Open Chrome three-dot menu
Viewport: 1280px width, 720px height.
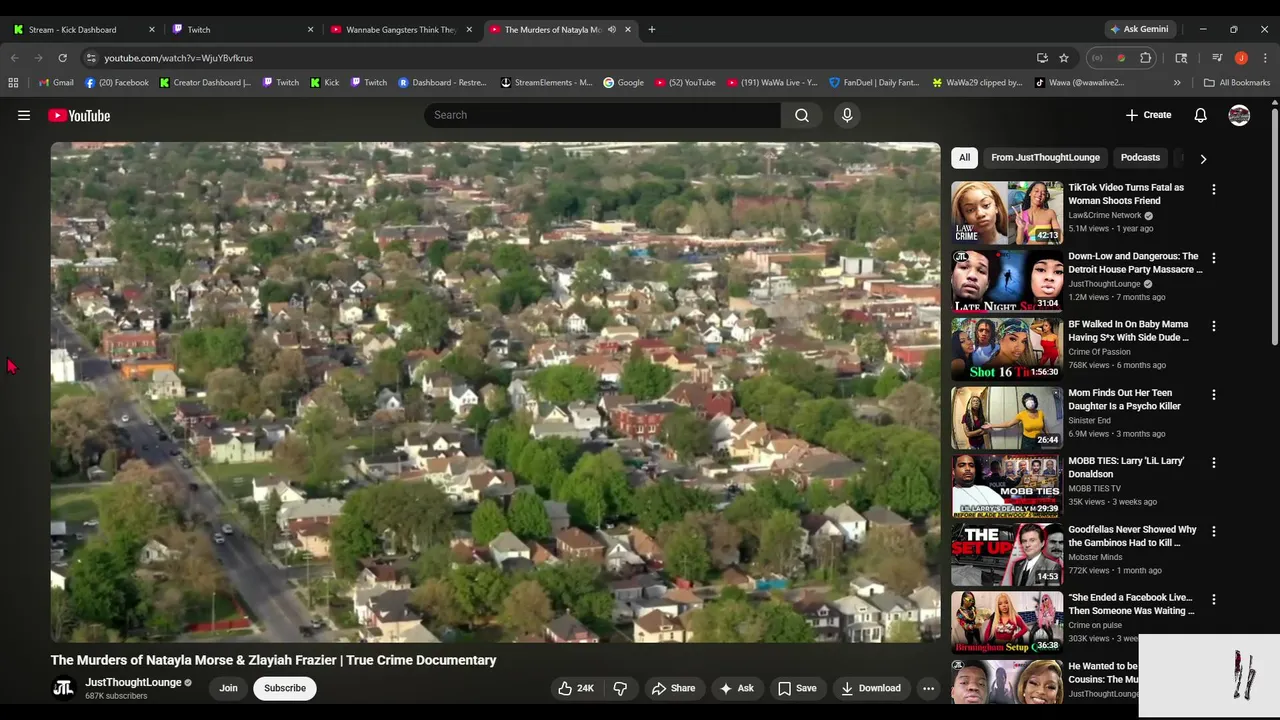[x=1265, y=58]
